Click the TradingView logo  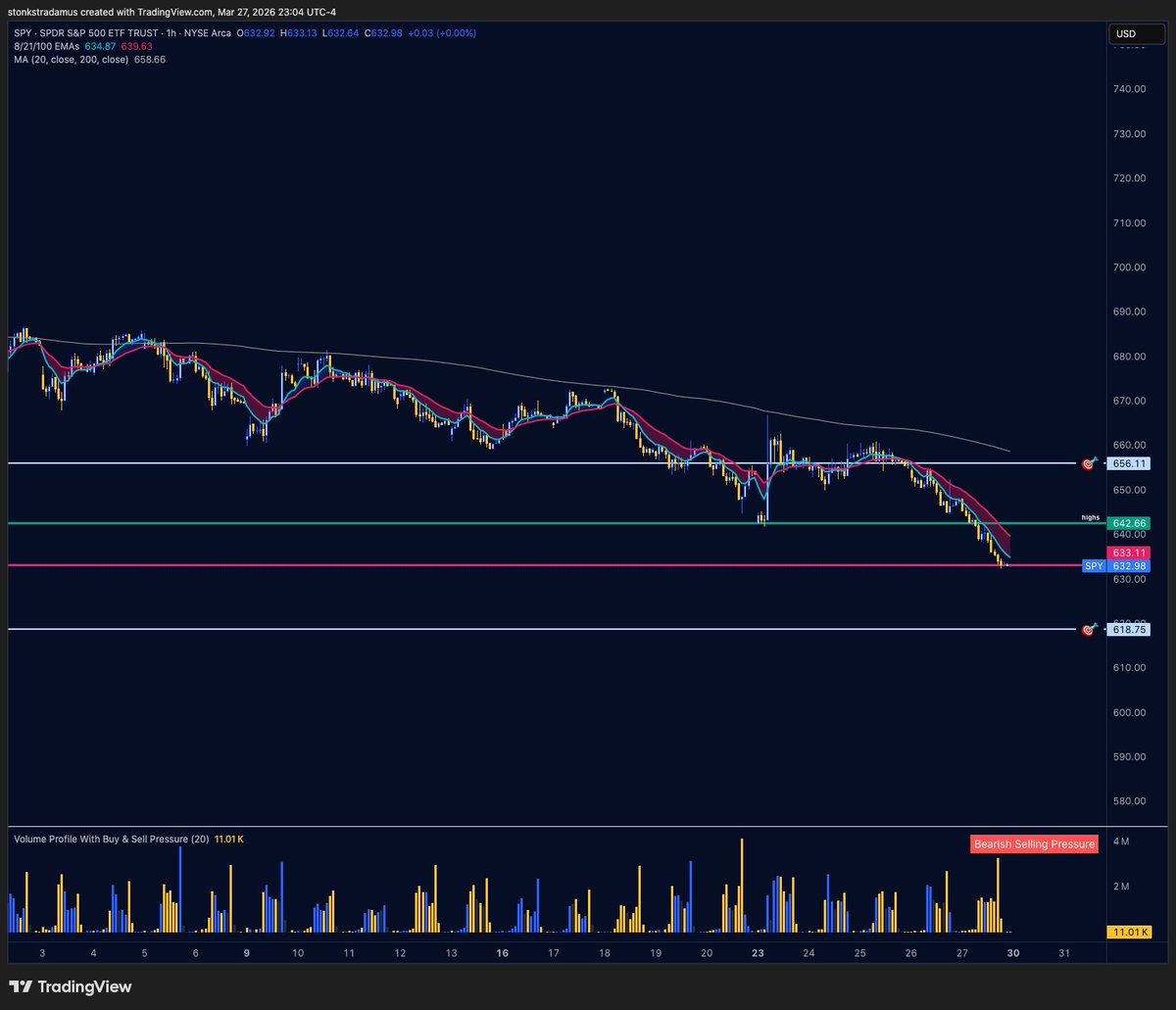70,986
